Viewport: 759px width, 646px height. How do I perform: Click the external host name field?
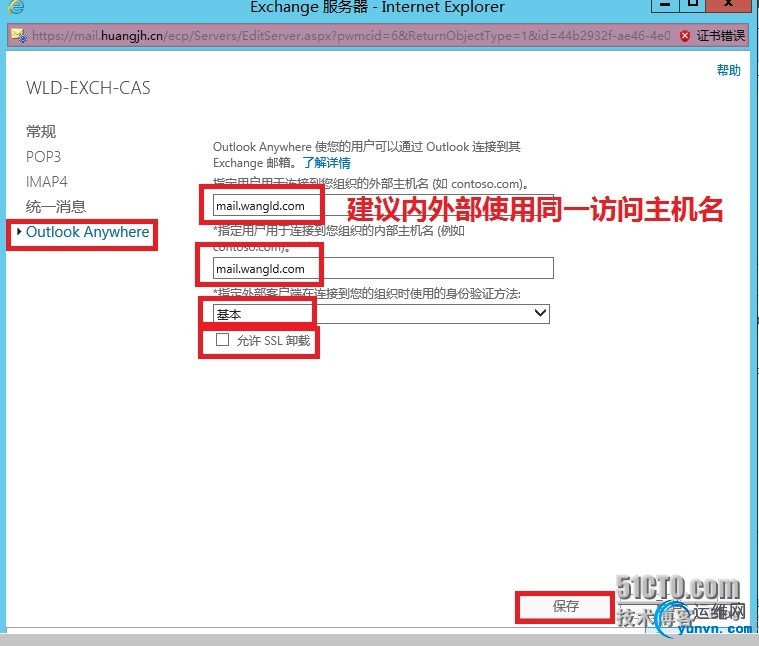(x=383, y=206)
